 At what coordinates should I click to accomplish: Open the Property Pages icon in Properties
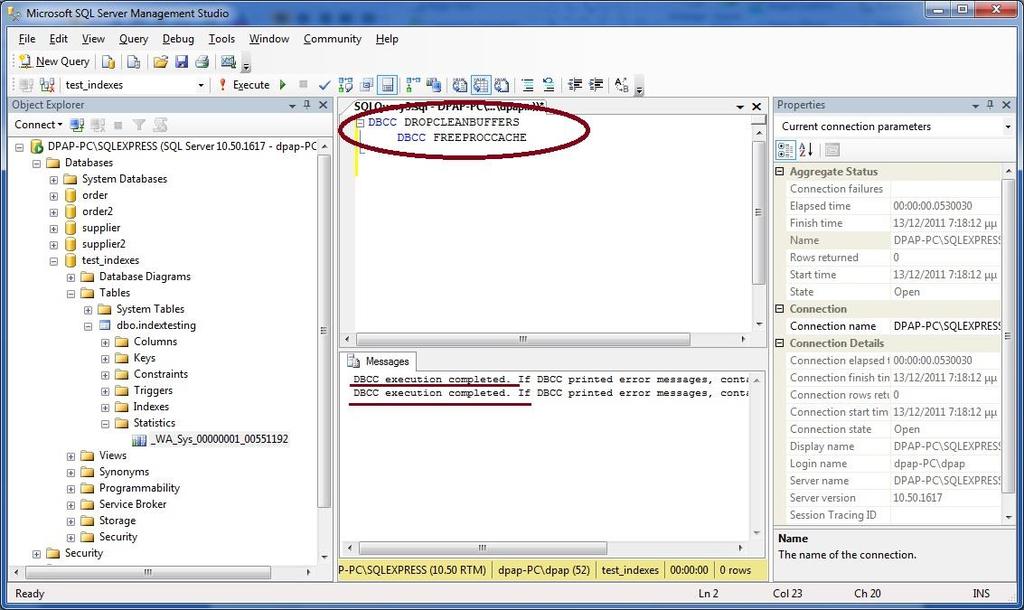click(832, 150)
